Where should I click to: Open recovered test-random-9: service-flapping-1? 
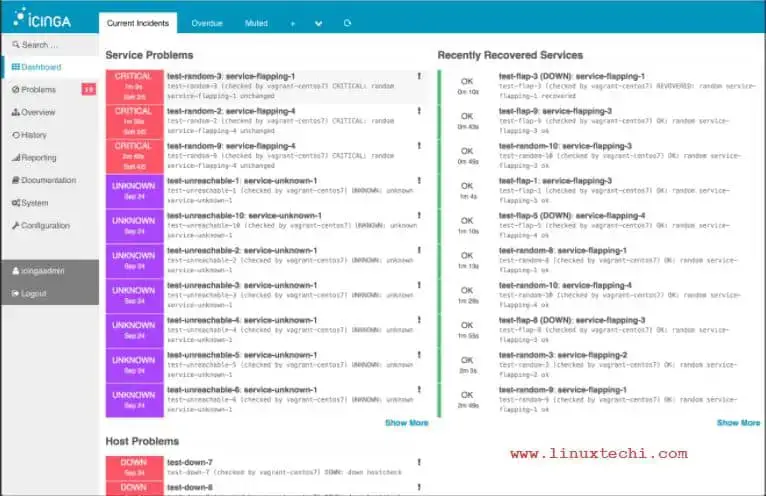[563, 389]
